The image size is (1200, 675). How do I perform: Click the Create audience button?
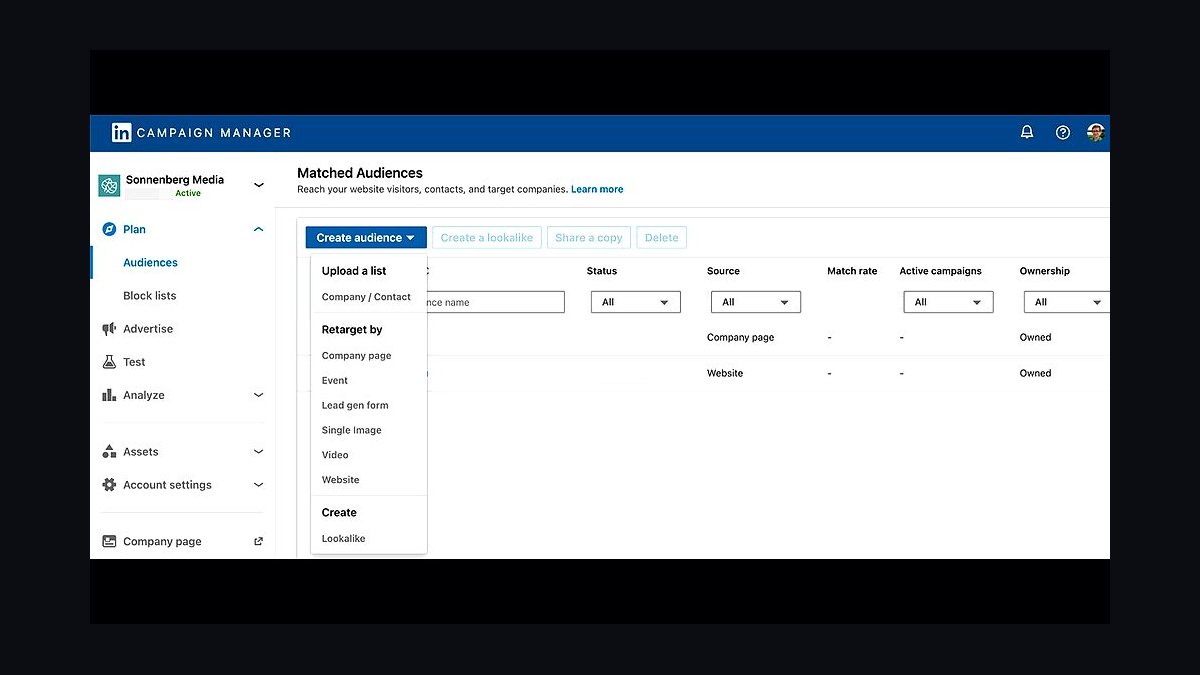[366, 238]
